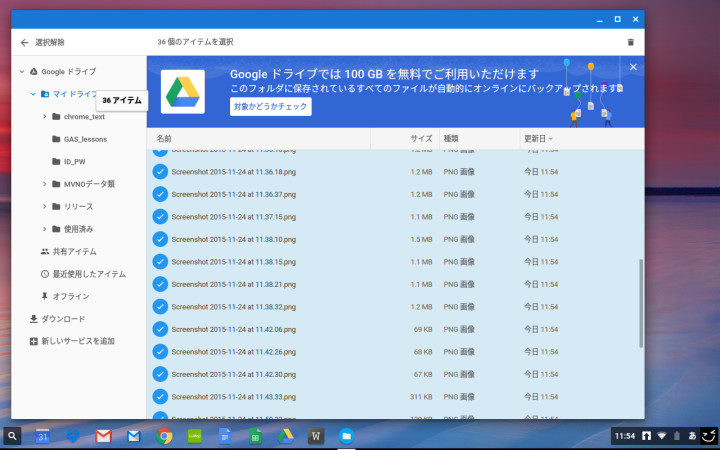Launch Chrome browser from the shelf
Viewport: 720px width, 450px height.
pos(164,436)
